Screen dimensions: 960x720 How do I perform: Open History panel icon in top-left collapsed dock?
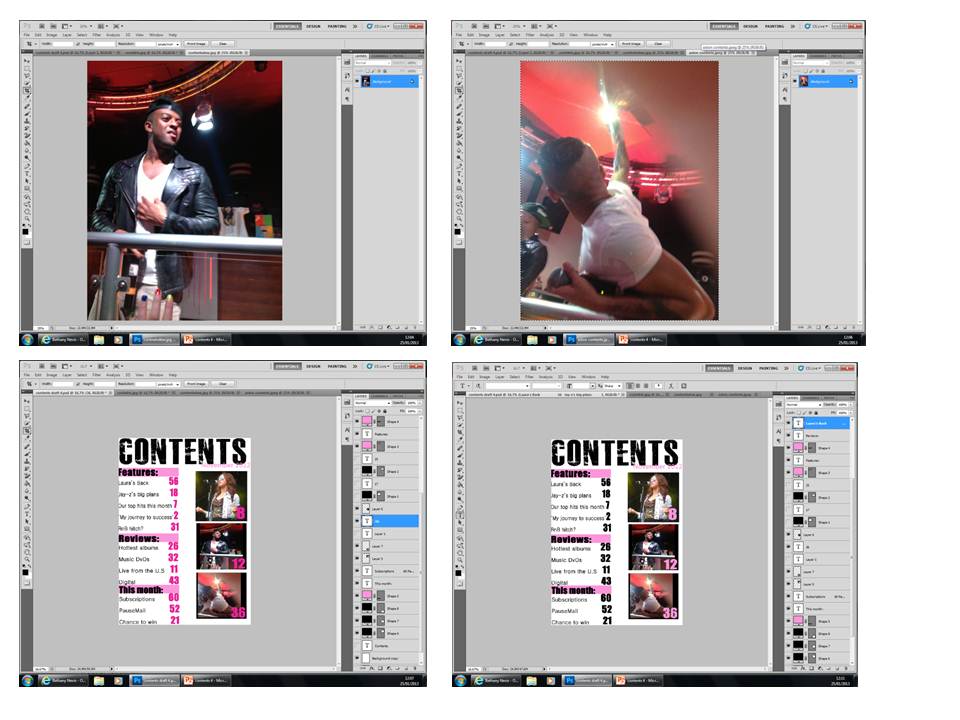click(x=347, y=75)
